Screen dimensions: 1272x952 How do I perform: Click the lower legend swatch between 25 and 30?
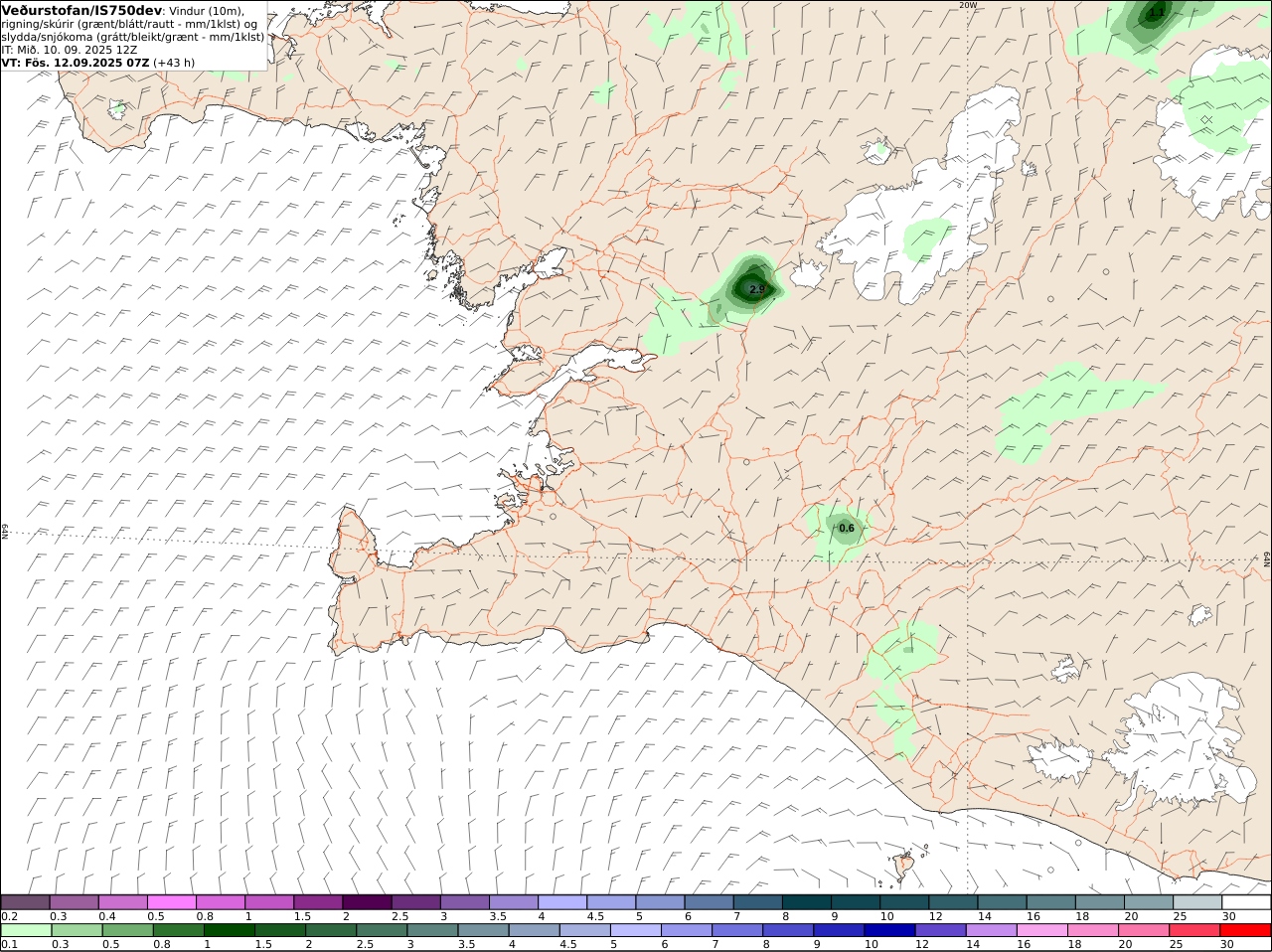coord(1193,930)
